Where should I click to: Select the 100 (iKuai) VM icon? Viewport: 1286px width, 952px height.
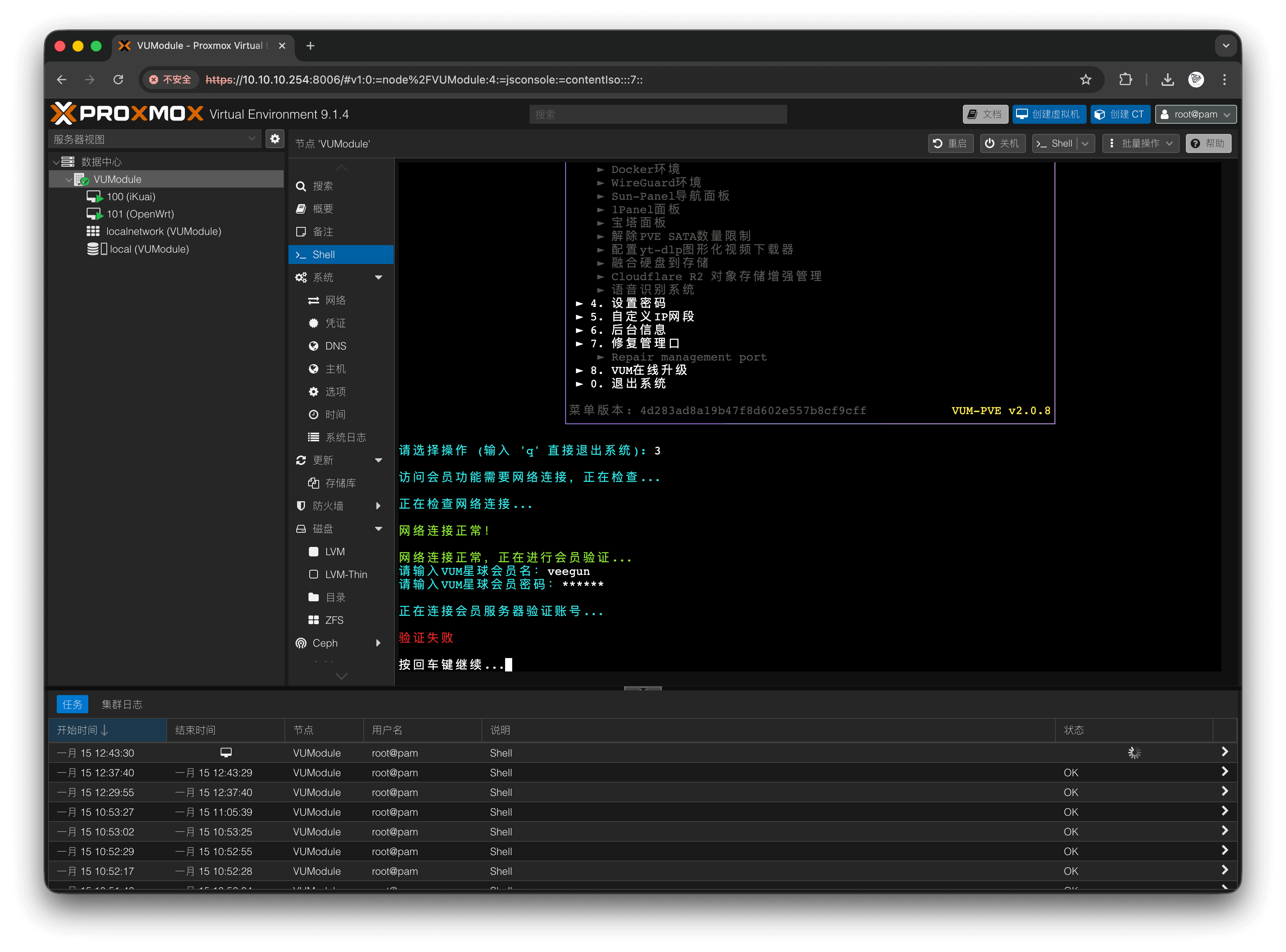(x=95, y=197)
